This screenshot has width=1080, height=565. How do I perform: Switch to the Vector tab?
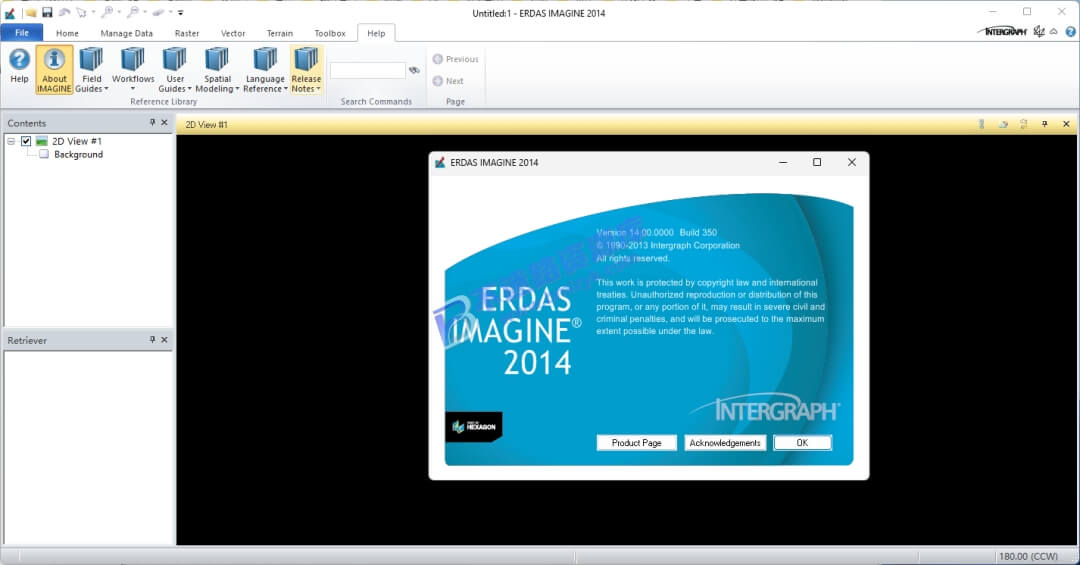click(233, 33)
